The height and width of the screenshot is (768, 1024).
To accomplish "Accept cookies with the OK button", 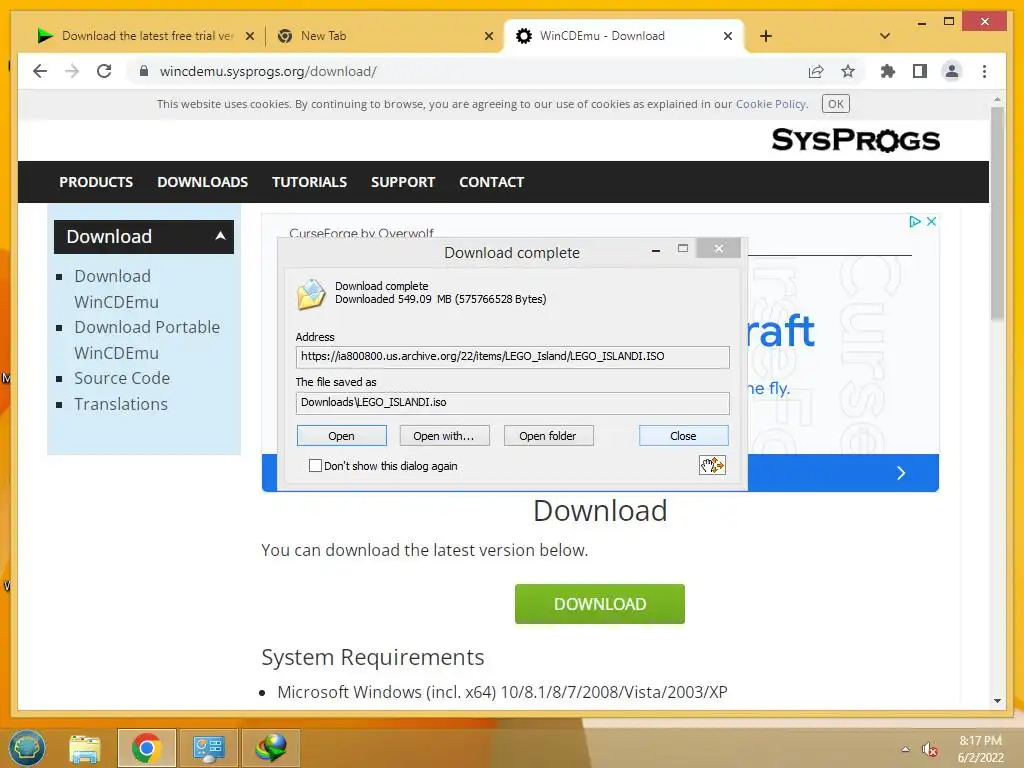I will point(835,104).
